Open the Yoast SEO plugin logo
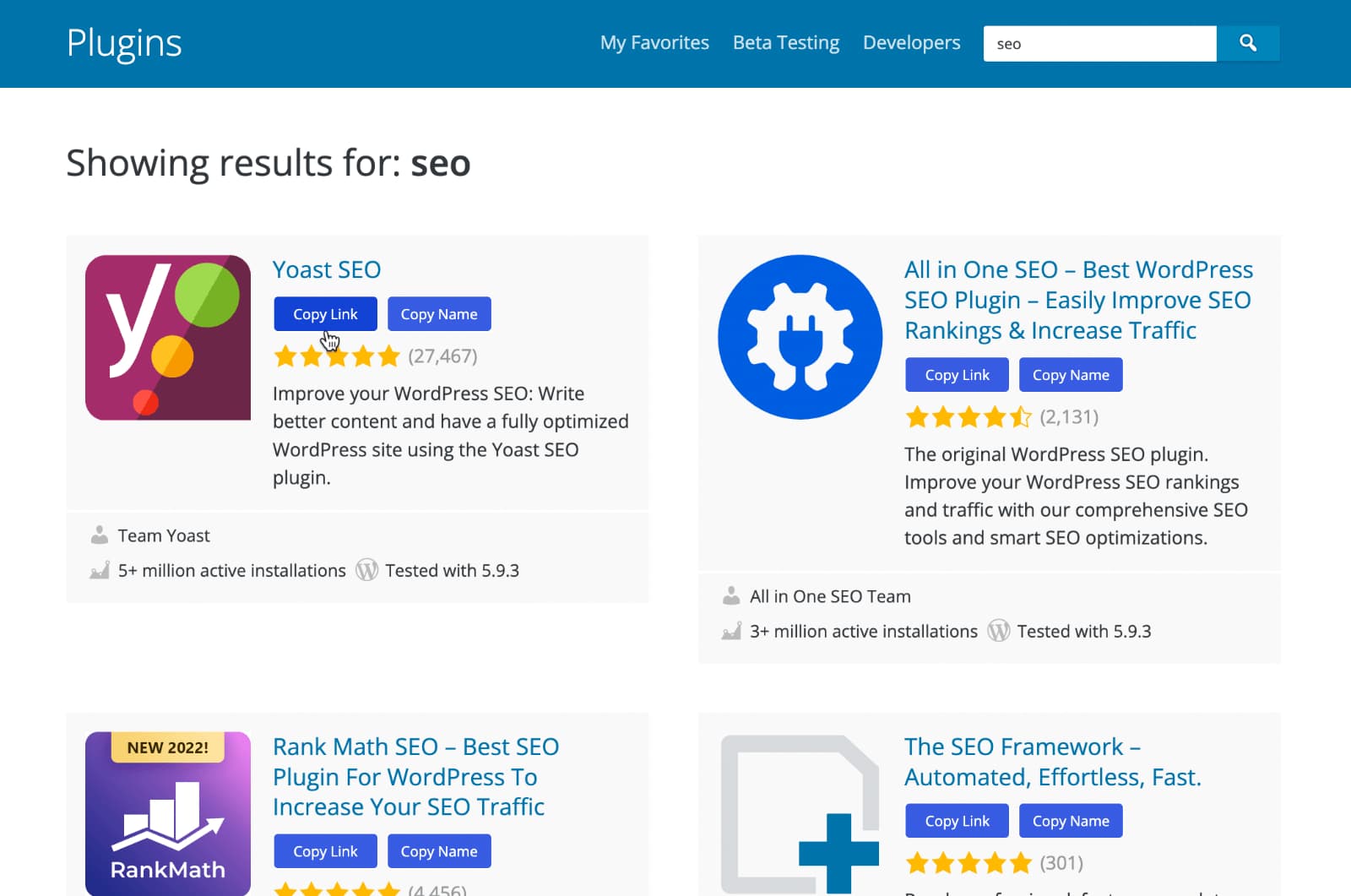1351x896 pixels. point(167,338)
